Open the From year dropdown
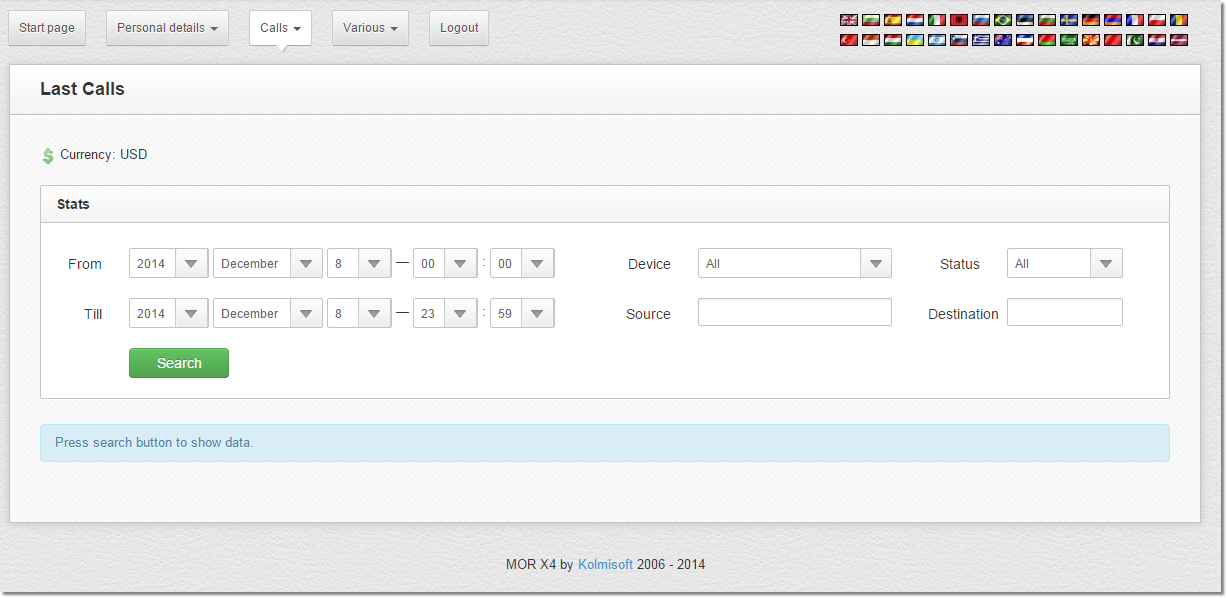 click(168, 264)
